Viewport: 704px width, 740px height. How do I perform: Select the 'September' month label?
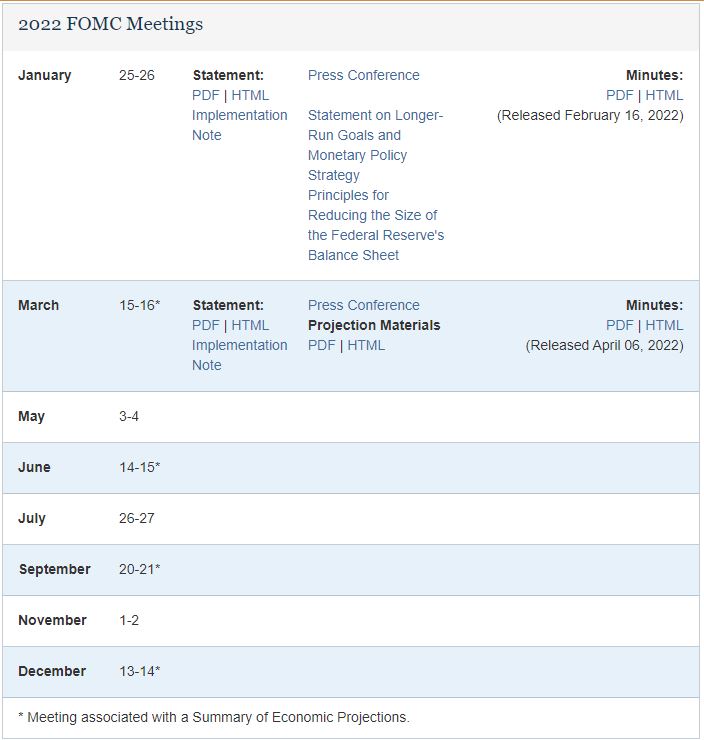point(55,570)
